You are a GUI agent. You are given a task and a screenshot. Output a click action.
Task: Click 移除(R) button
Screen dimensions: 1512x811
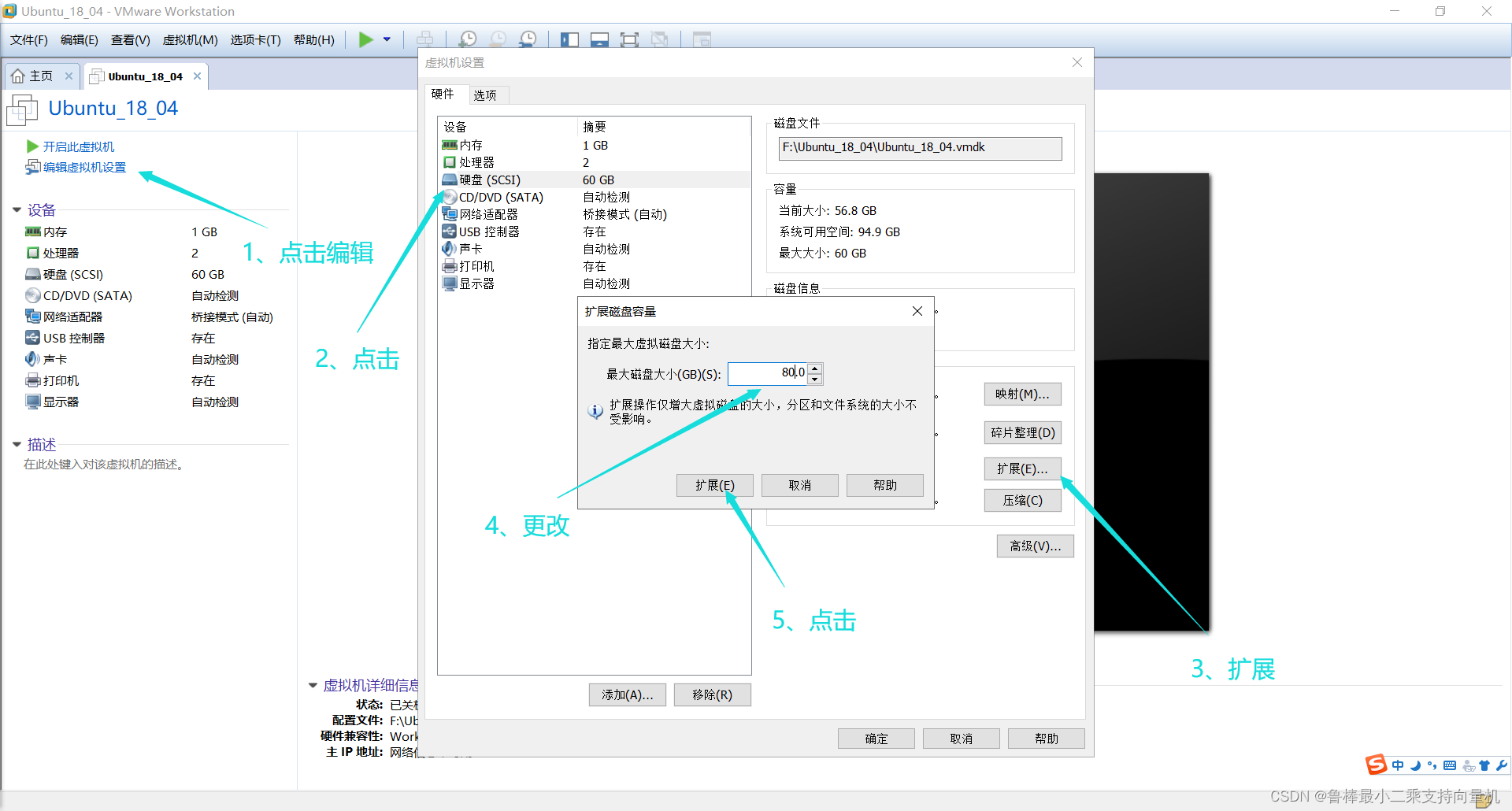click(x=712, y=694)
